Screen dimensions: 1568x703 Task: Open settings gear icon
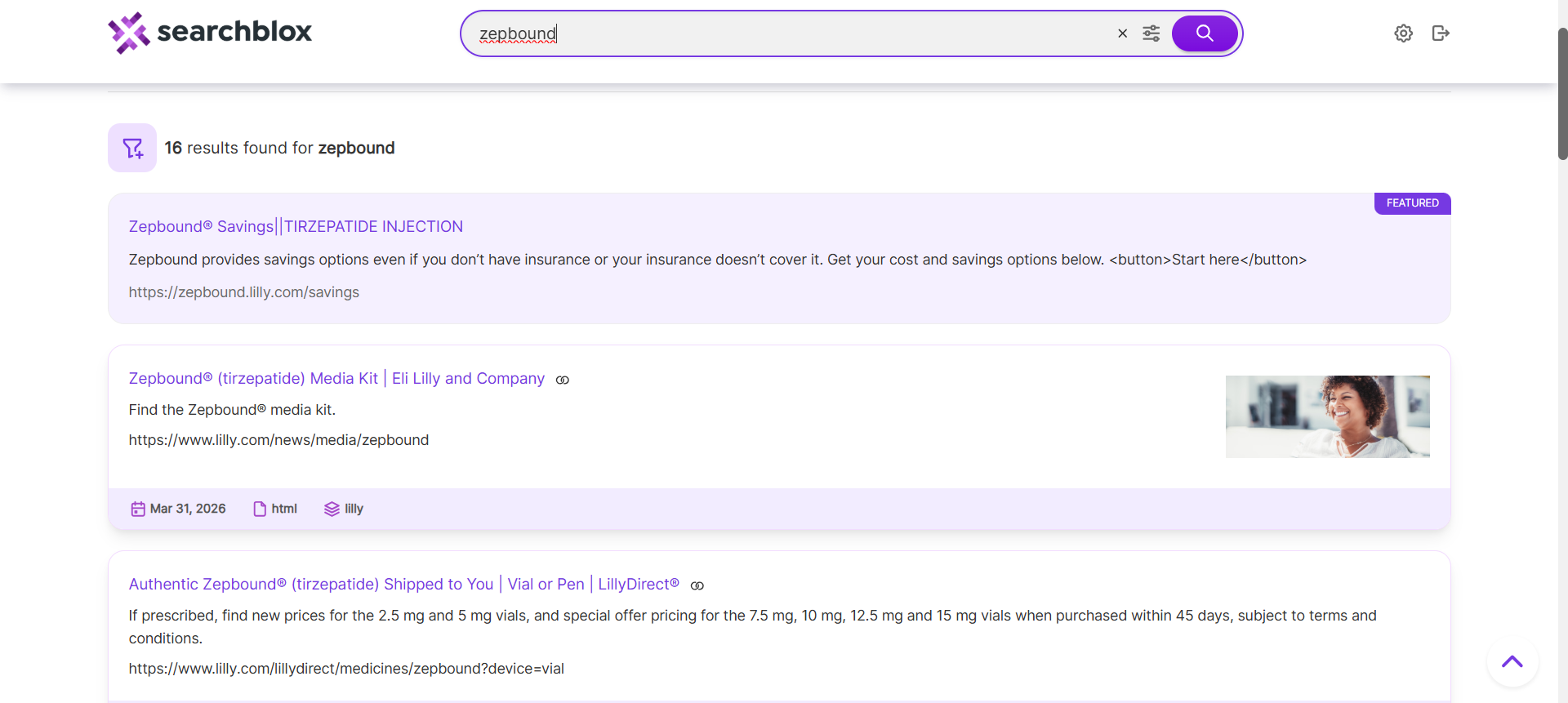tap(1403, 33)
